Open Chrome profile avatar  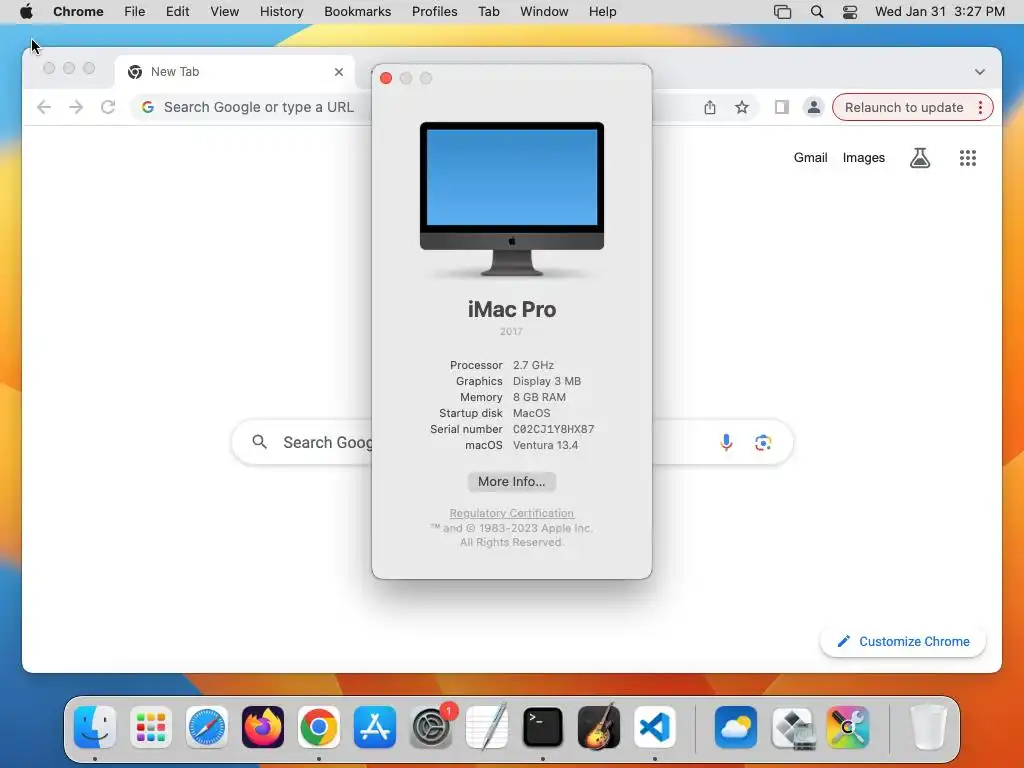click(814, 107)
